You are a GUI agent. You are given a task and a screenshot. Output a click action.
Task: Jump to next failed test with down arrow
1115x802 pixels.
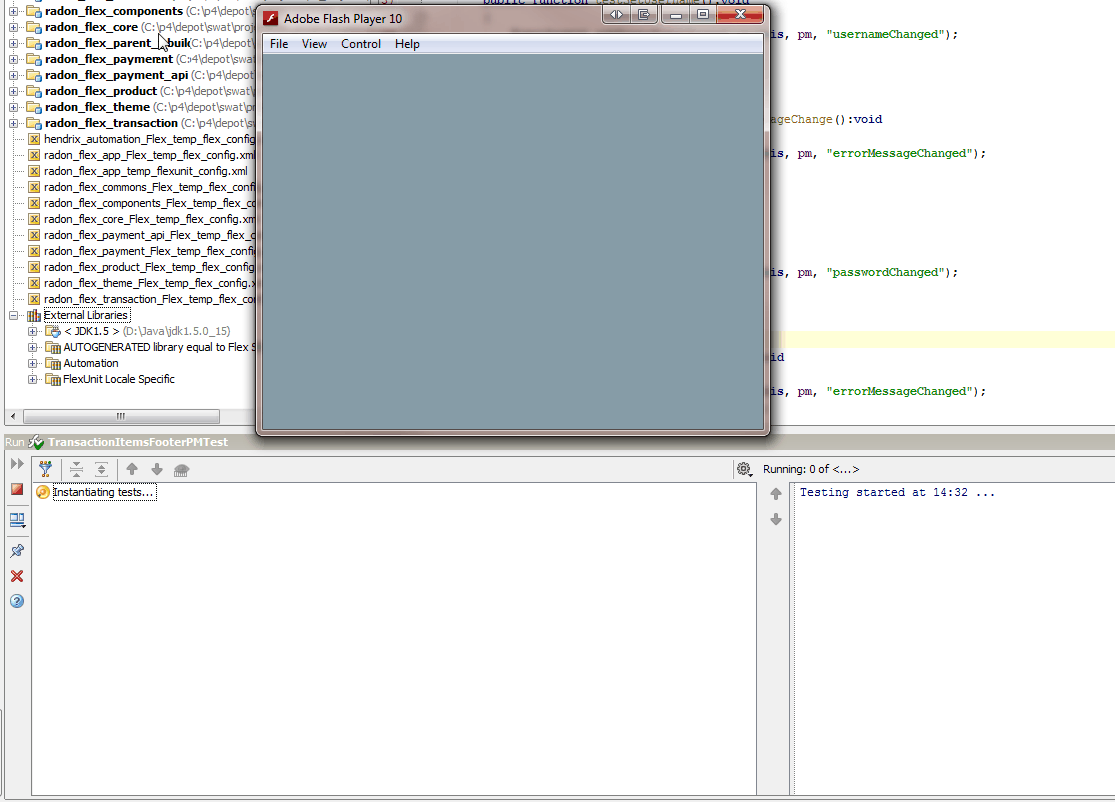(x=156, y=469)
